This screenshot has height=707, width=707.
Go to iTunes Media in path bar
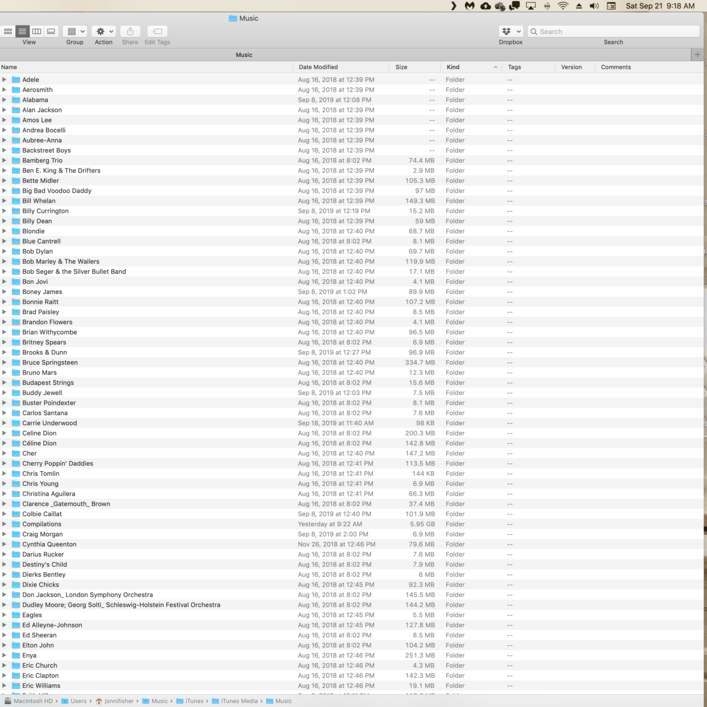(235, 701)
